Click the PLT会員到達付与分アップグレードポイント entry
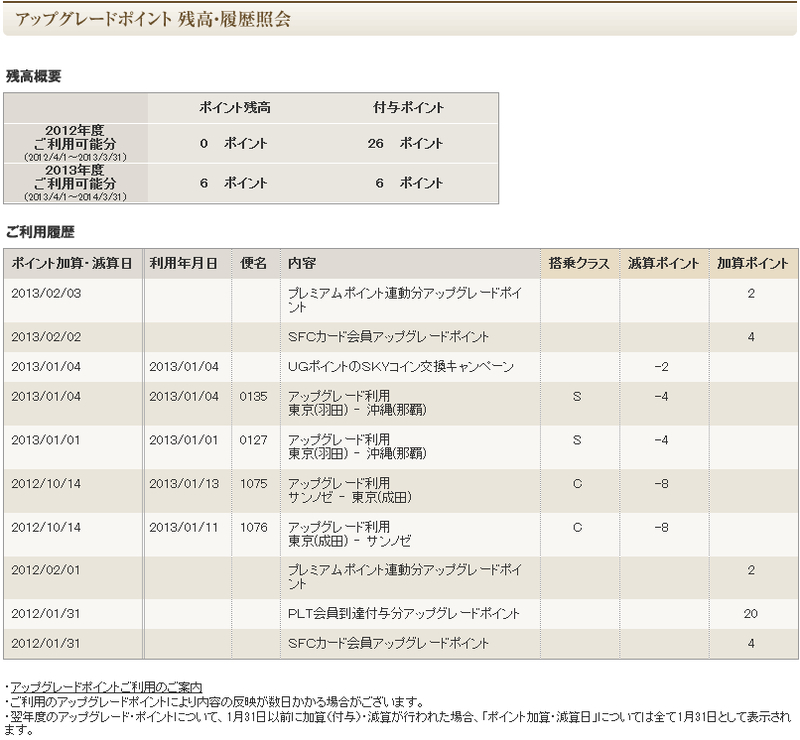800x740 pixels. pos(404,613)
